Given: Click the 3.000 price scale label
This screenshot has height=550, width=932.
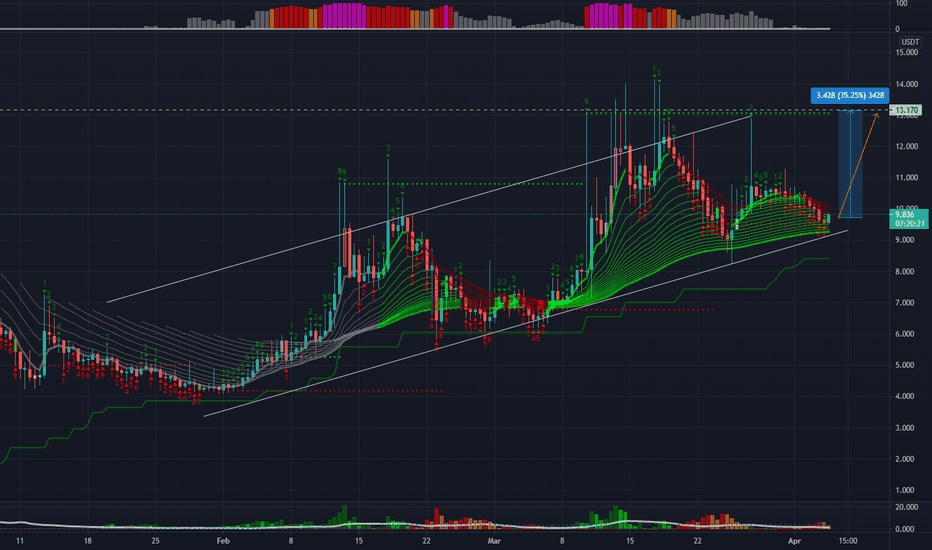Looking at the screenshot, I should [907, 428].
